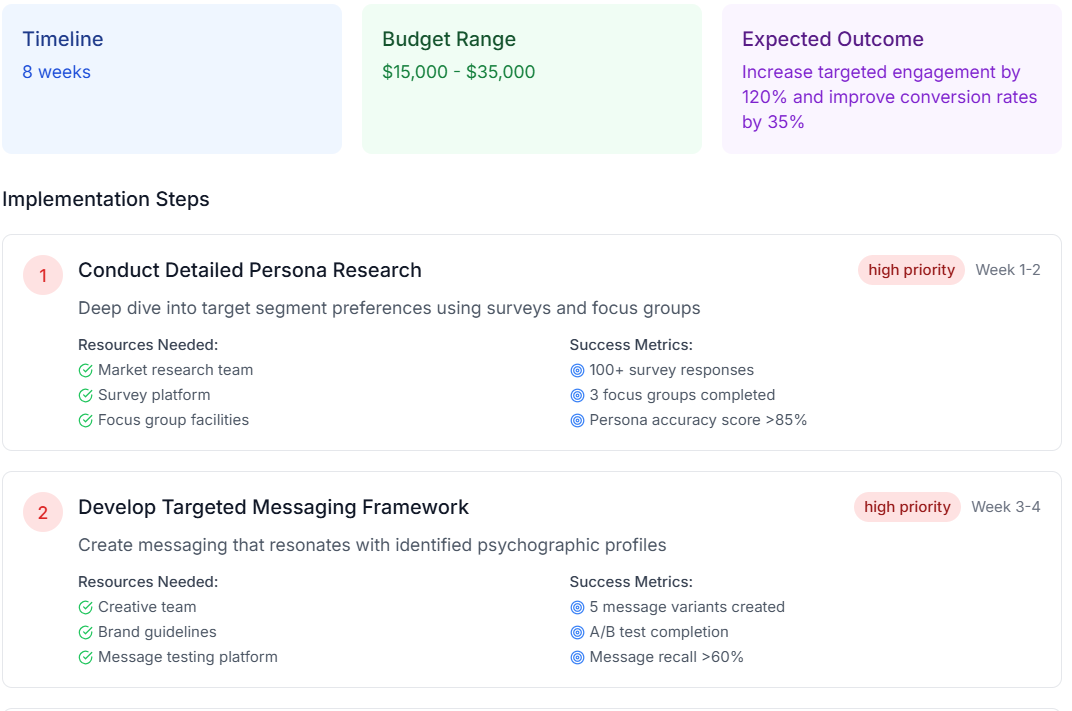The image size is (1072, 711).
Task: Click the checkmark icon next to Brand guidelines
Action: click(x=86, y=632)
